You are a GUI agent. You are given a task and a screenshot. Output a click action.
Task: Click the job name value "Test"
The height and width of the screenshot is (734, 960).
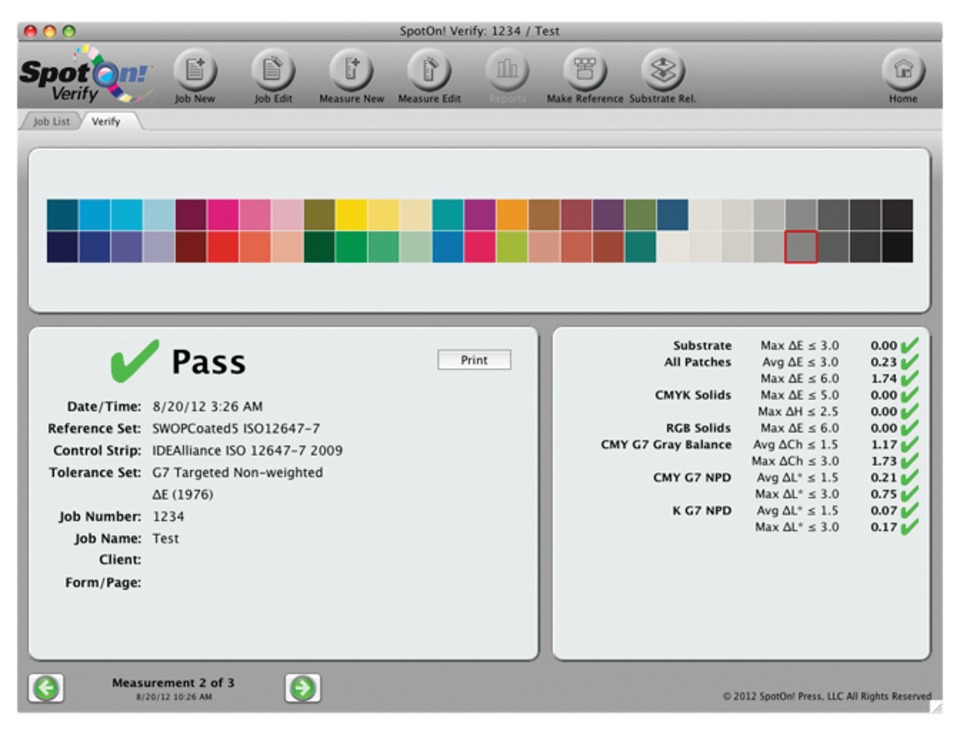point(165,539)
